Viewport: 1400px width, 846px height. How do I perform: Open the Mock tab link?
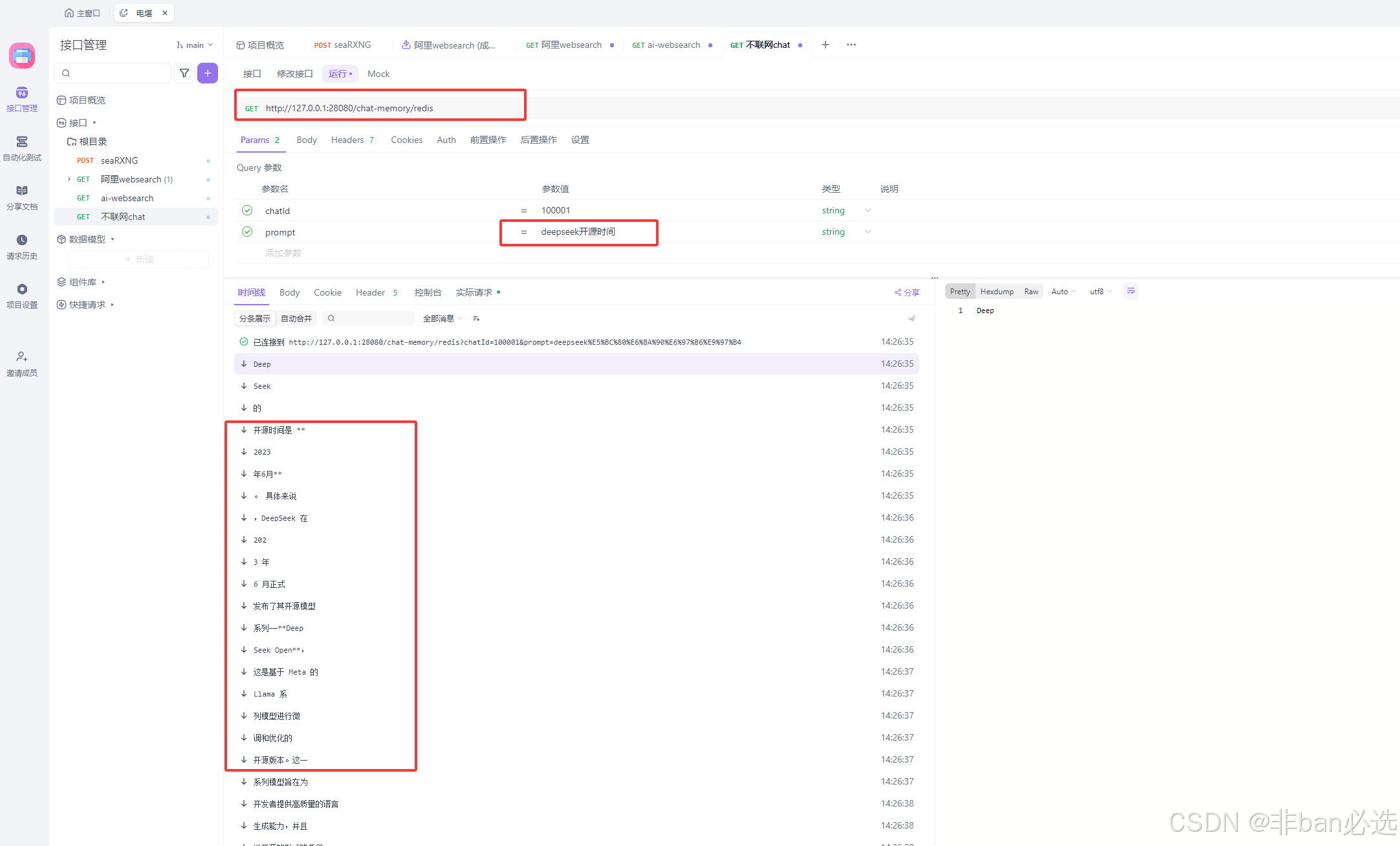click(x=378, y=74)
